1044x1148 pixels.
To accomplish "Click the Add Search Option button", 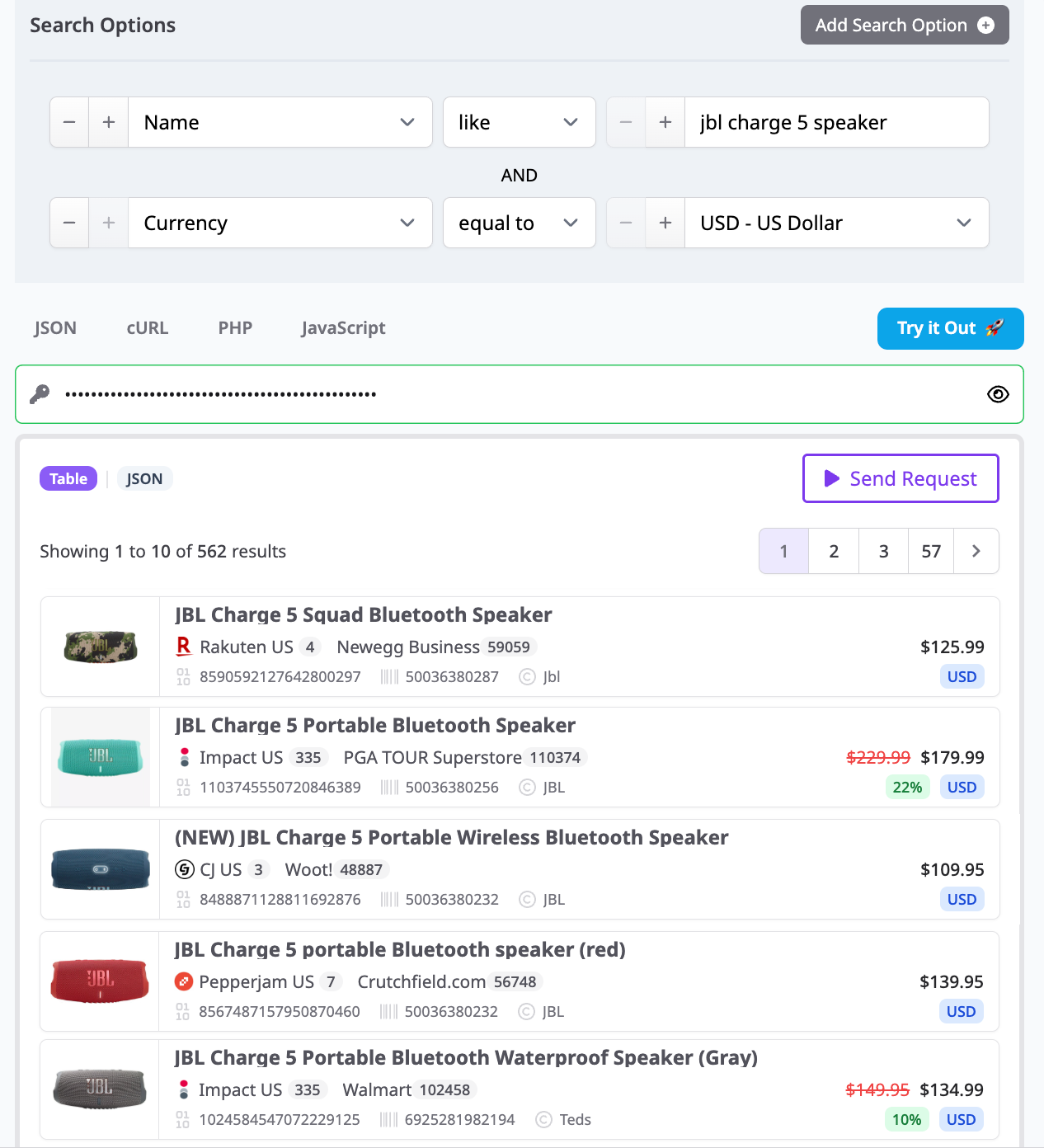I will [x=905, y=25].
